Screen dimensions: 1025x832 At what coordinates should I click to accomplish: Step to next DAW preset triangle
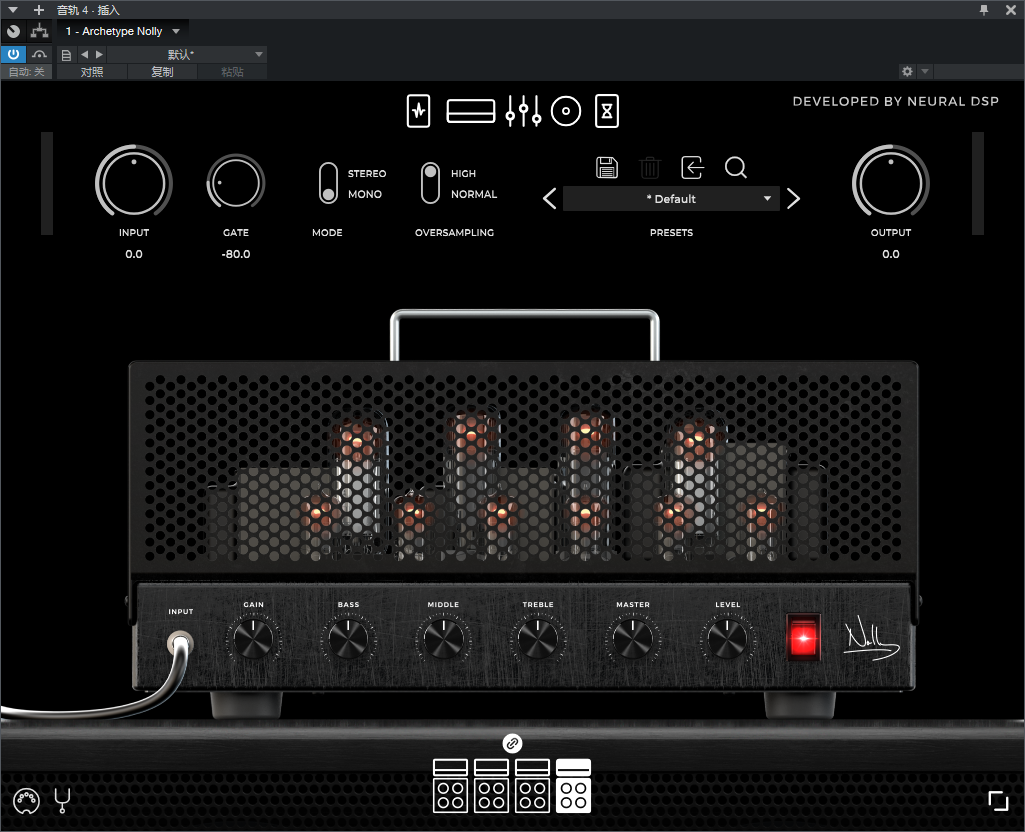pos(99,55)
